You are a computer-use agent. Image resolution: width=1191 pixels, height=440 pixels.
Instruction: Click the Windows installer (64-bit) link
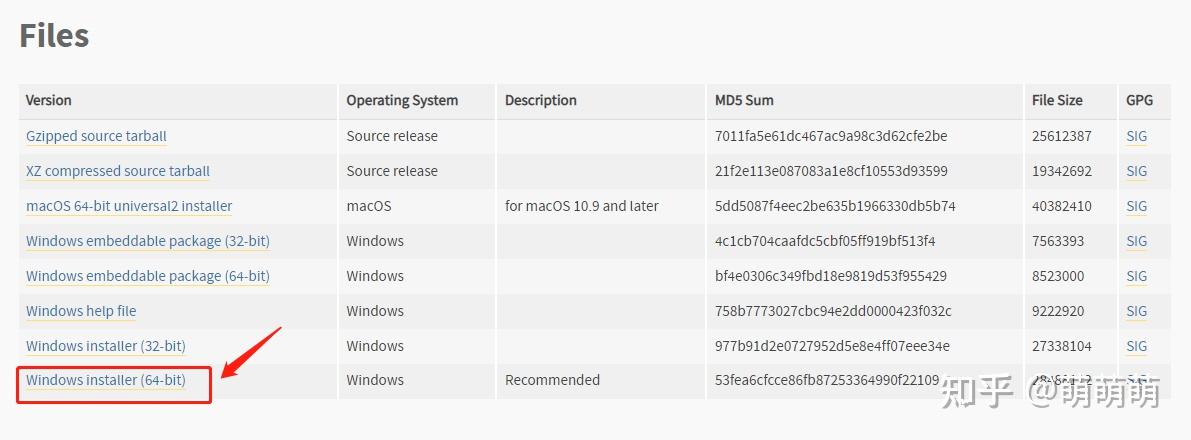[106, 380]
